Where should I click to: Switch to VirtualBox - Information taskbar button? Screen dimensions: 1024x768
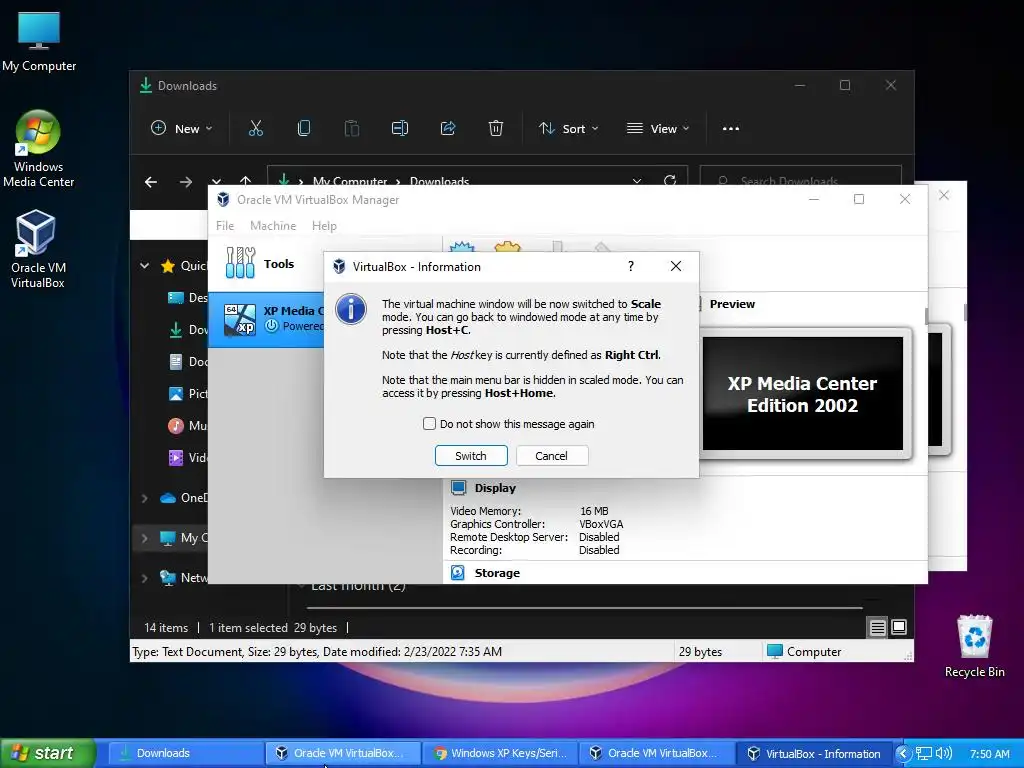pos(814,753)
